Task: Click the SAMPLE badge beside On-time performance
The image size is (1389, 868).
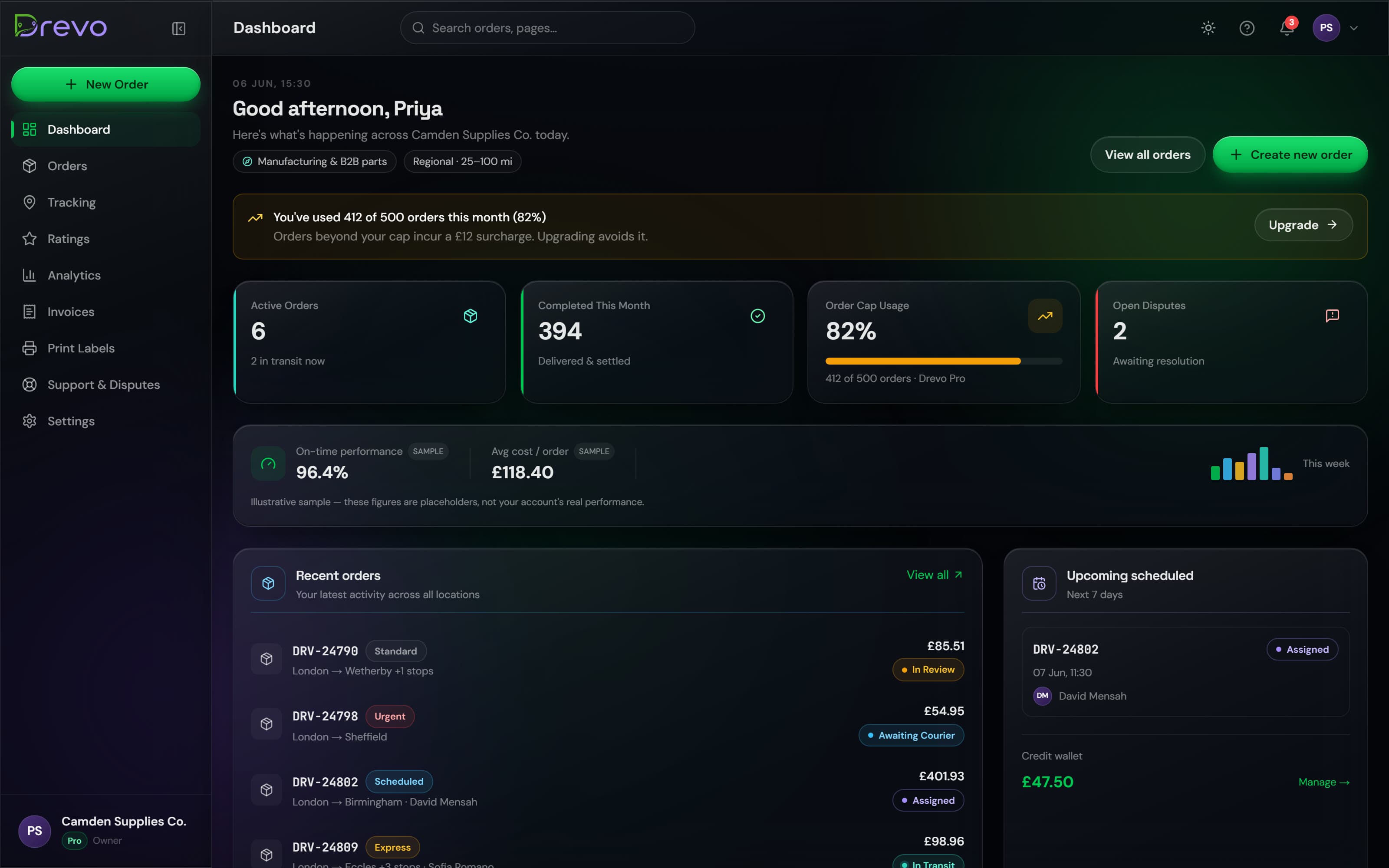Action: pyautogui.click(x=428, y=451)
